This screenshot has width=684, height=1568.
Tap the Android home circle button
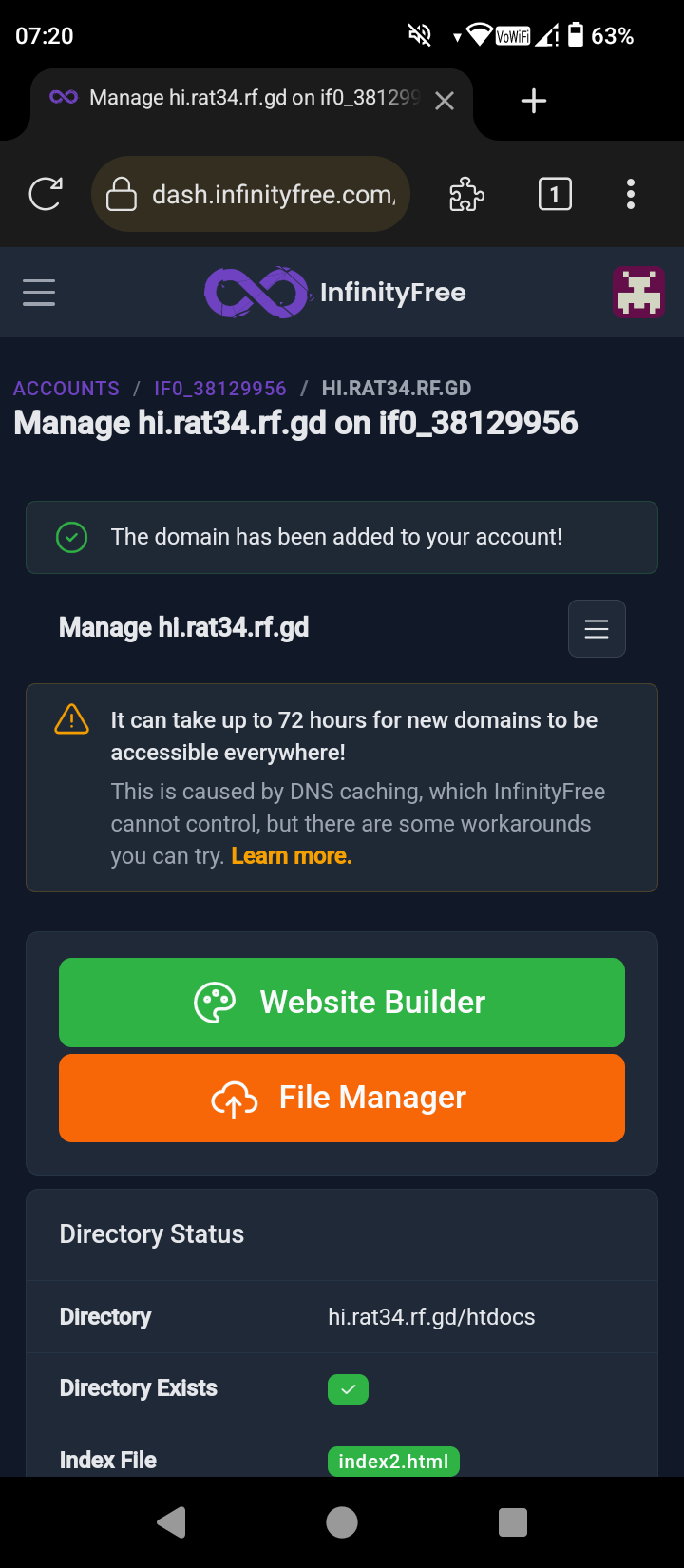coord(342,1522)
